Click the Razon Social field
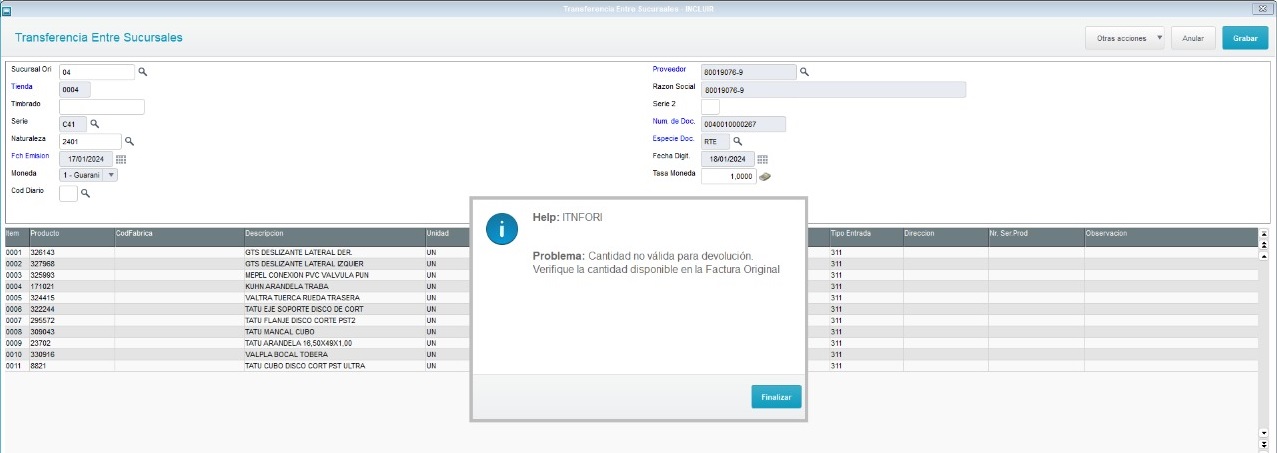 pos(833,89)
